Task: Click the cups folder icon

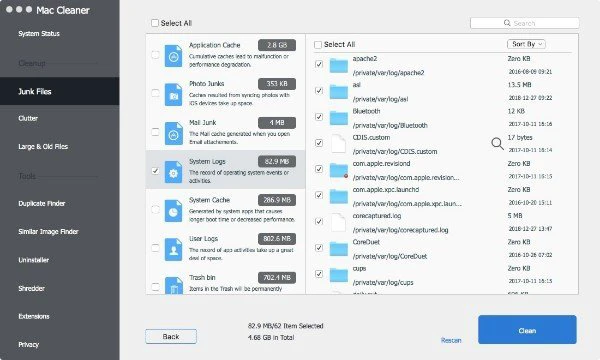Action: (339, 275)
